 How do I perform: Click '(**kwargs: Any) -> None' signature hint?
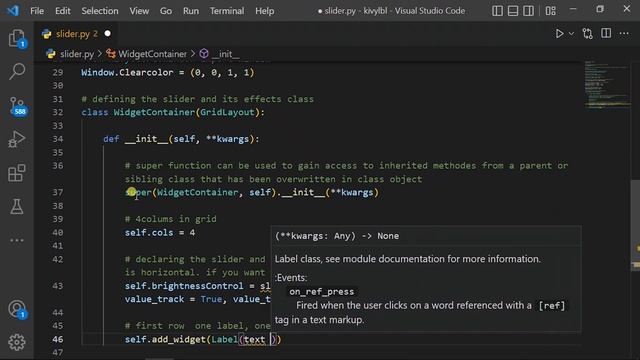pos(337,236)
